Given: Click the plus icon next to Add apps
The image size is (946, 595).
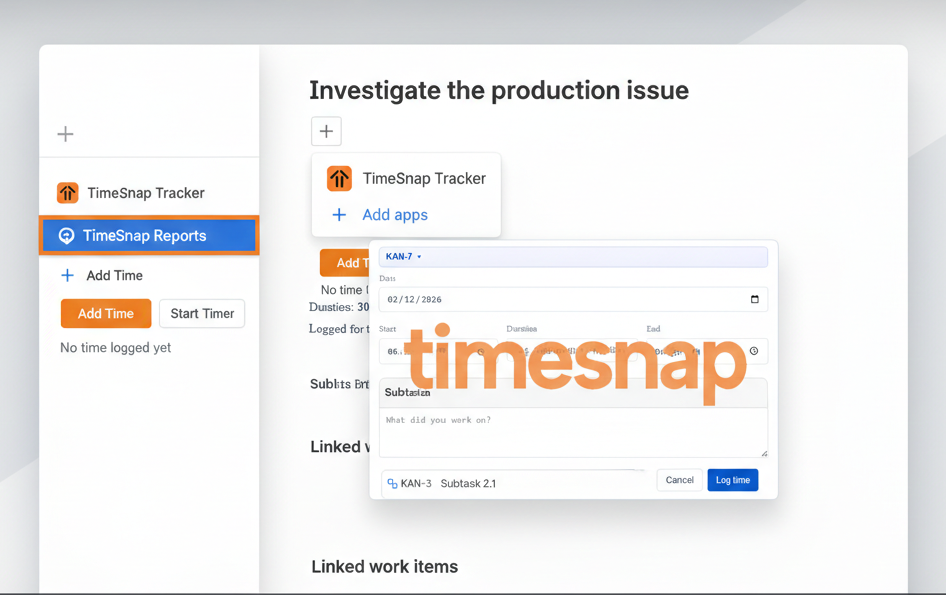Looking at the screenshot, I should (x=340, y=215).
